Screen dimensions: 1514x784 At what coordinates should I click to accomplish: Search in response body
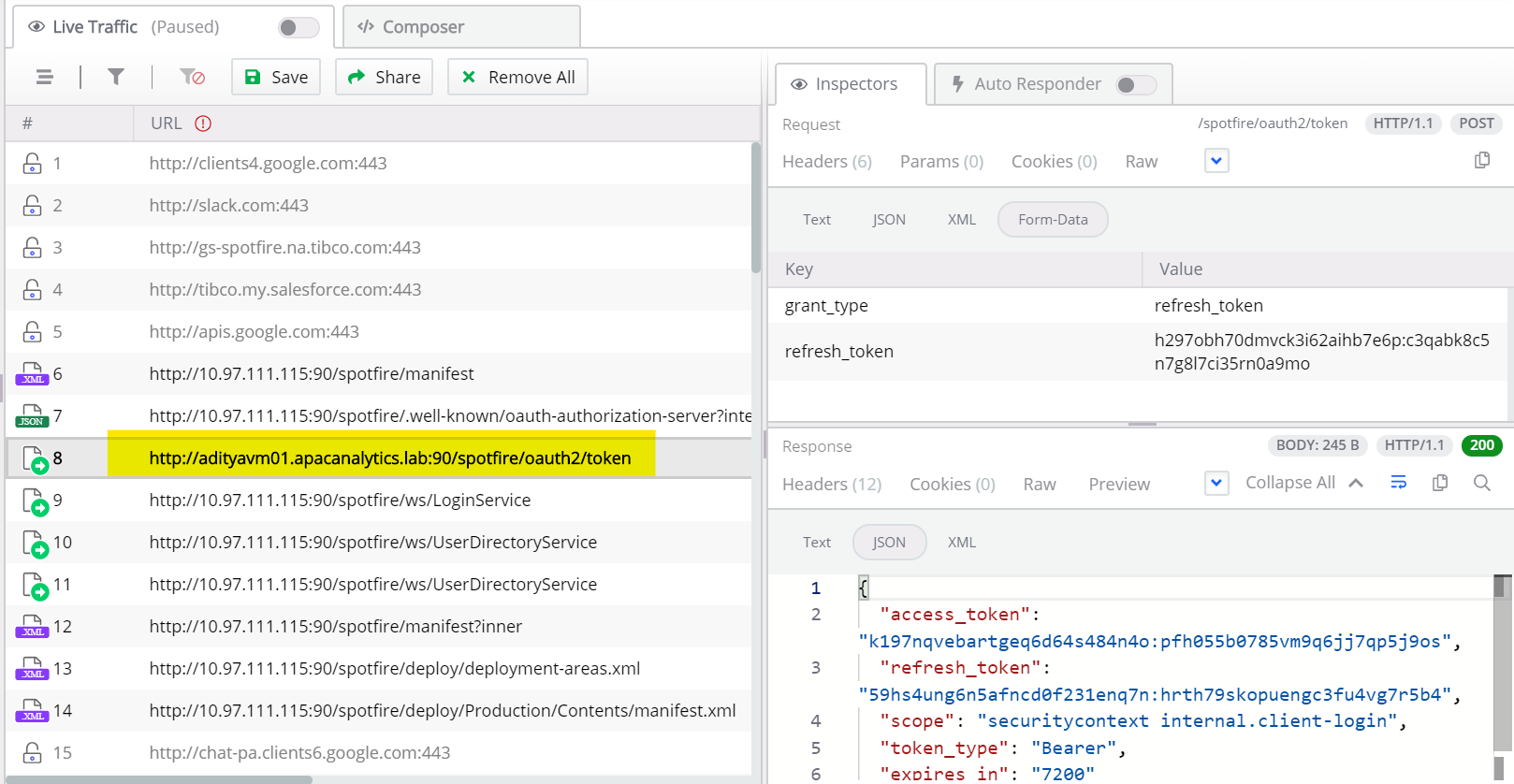[1482, 483]
